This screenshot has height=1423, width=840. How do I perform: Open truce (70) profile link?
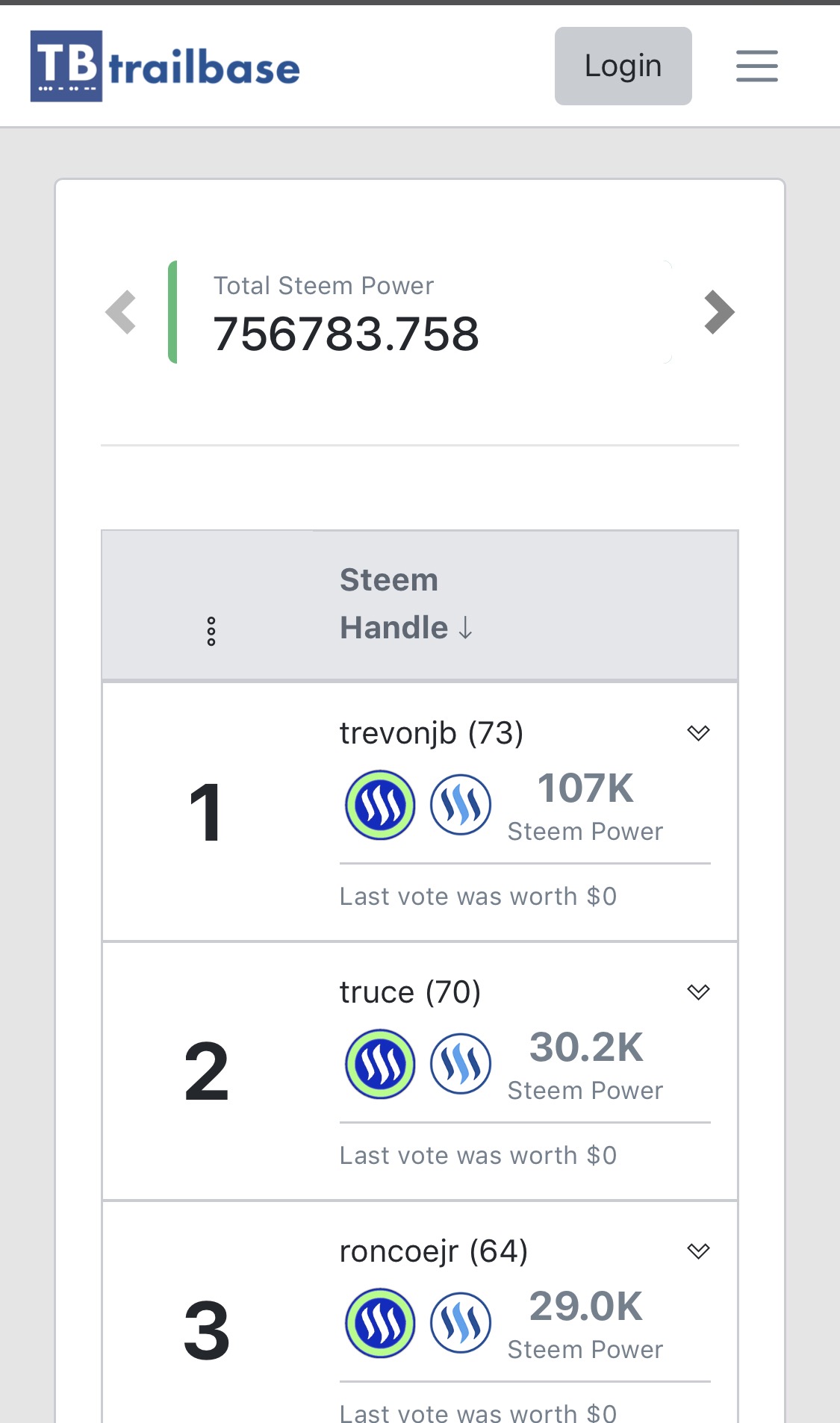pyautogui.click(x=410, y=992)
